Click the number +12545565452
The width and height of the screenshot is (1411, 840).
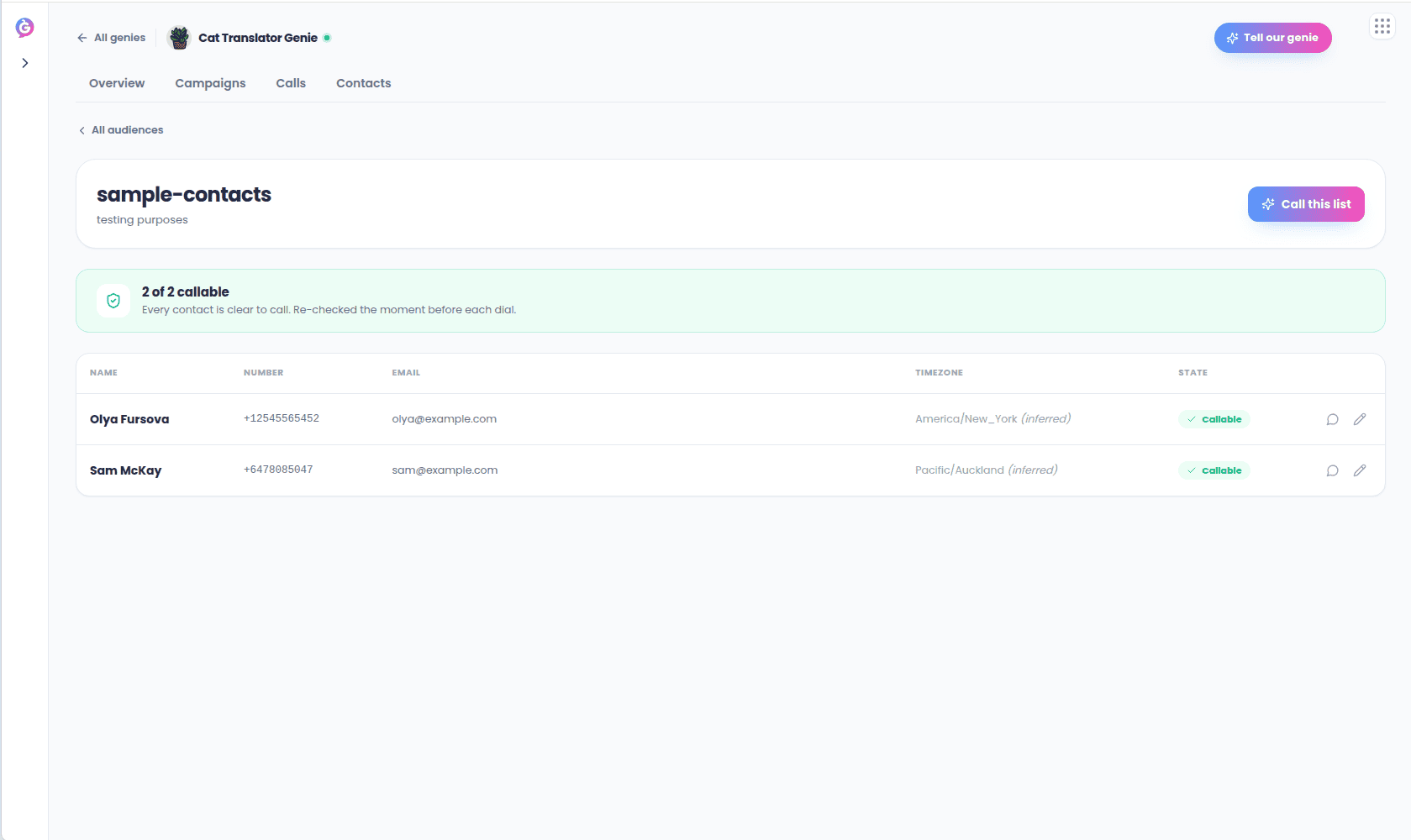pyautogui.click(x=282, y=418)
